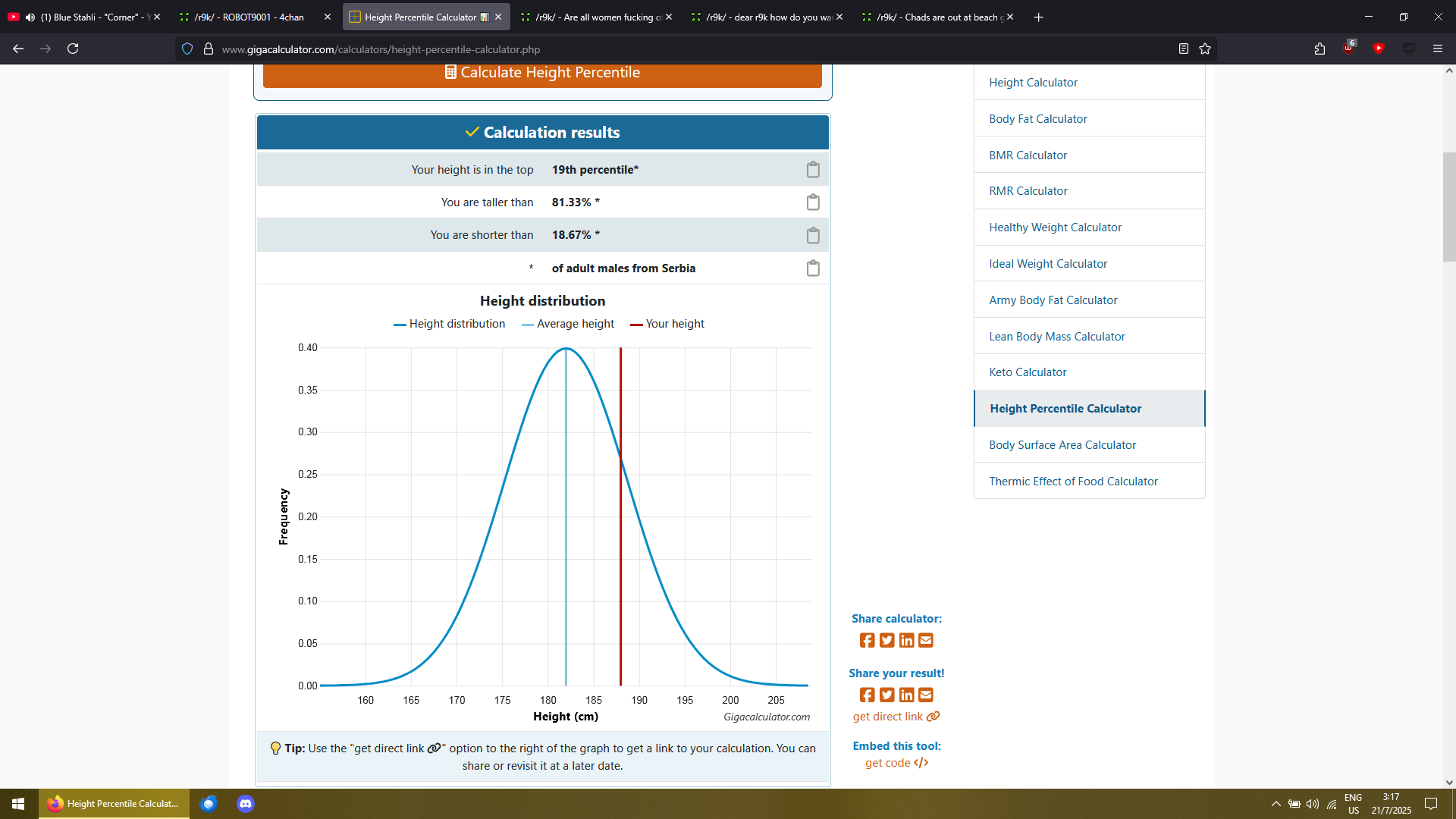Share calculator on Twitter
1456x819 pixels.
click(x=886, y=641)
